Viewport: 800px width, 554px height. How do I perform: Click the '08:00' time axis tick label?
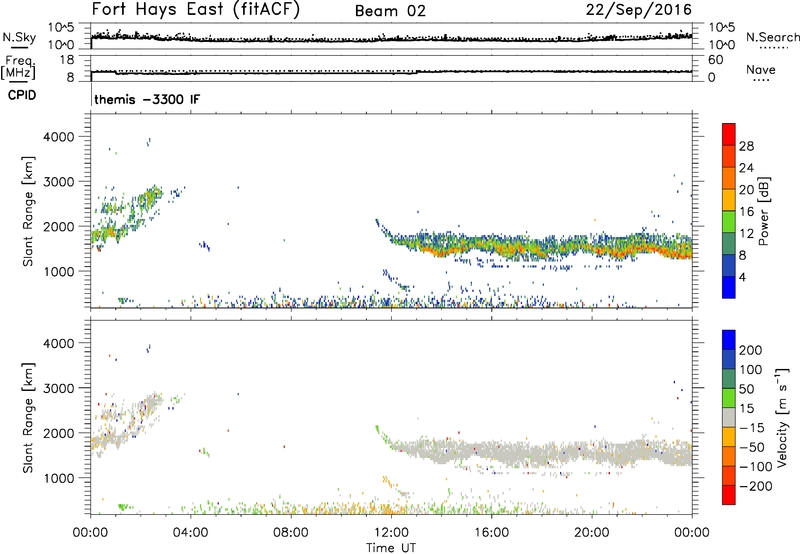pos(291,533)
